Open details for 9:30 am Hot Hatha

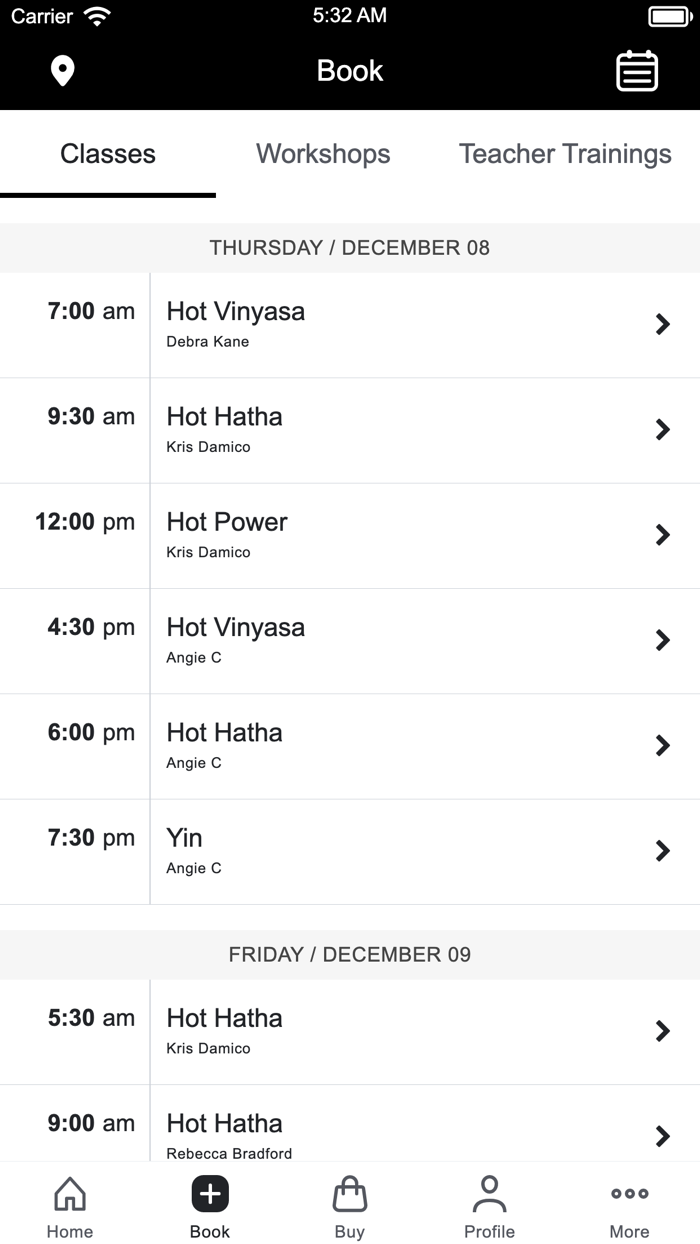tap(350, 430)
